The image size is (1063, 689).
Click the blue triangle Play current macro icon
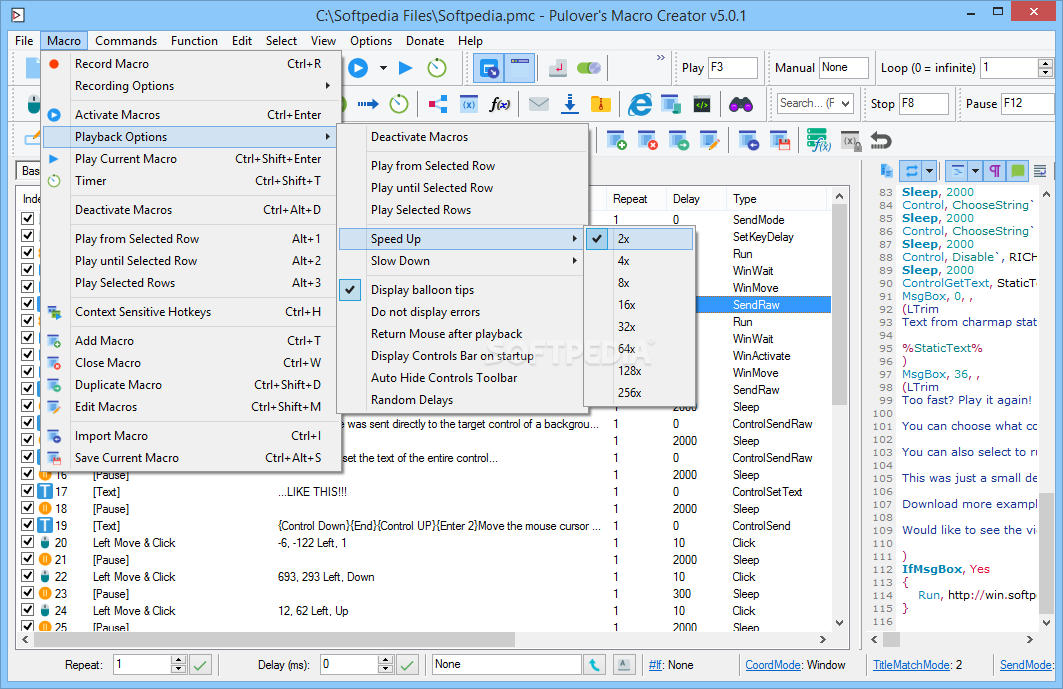pos(405,68)
